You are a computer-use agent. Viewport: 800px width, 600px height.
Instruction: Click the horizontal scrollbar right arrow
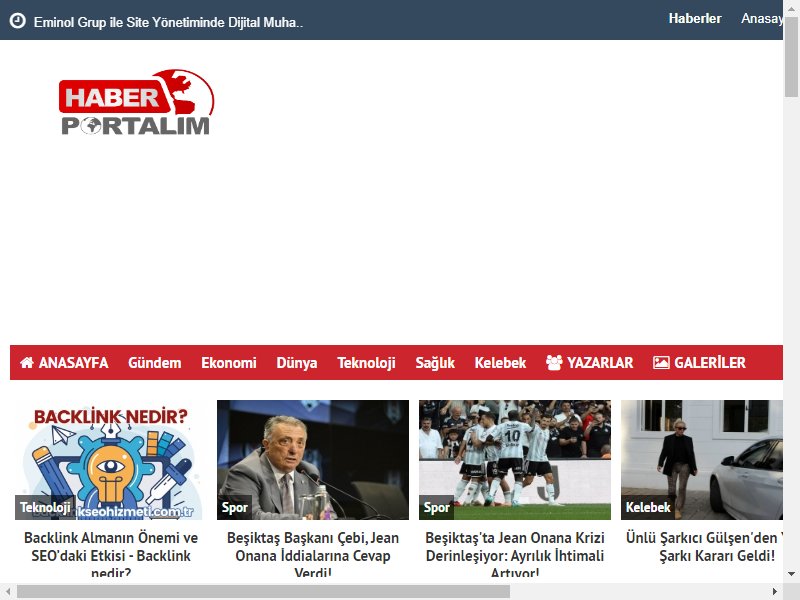pos(775,592)
